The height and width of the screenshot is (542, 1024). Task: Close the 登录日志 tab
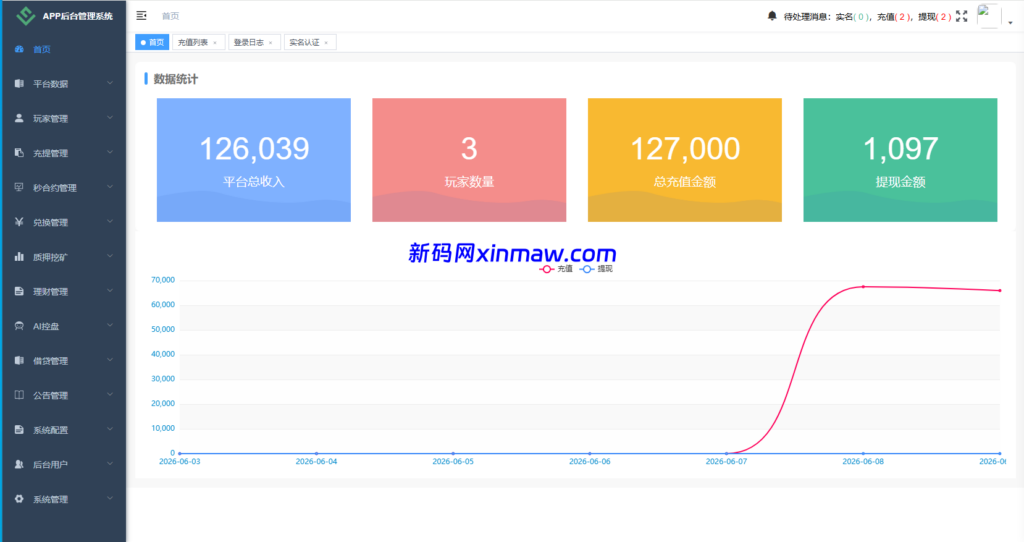270,43
